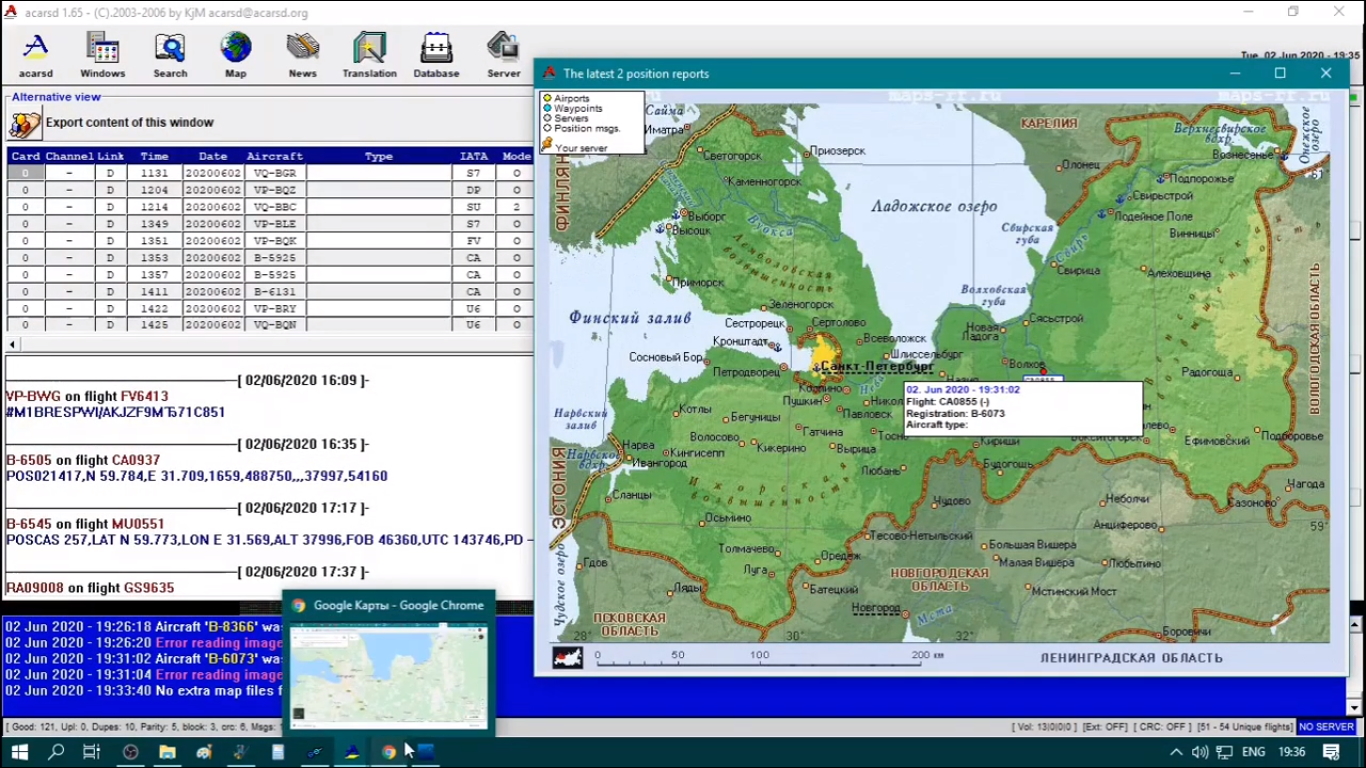This screenshot has height=768, width=1366.
Task: Open the Map toolbar icon
Action: (236, 55)
